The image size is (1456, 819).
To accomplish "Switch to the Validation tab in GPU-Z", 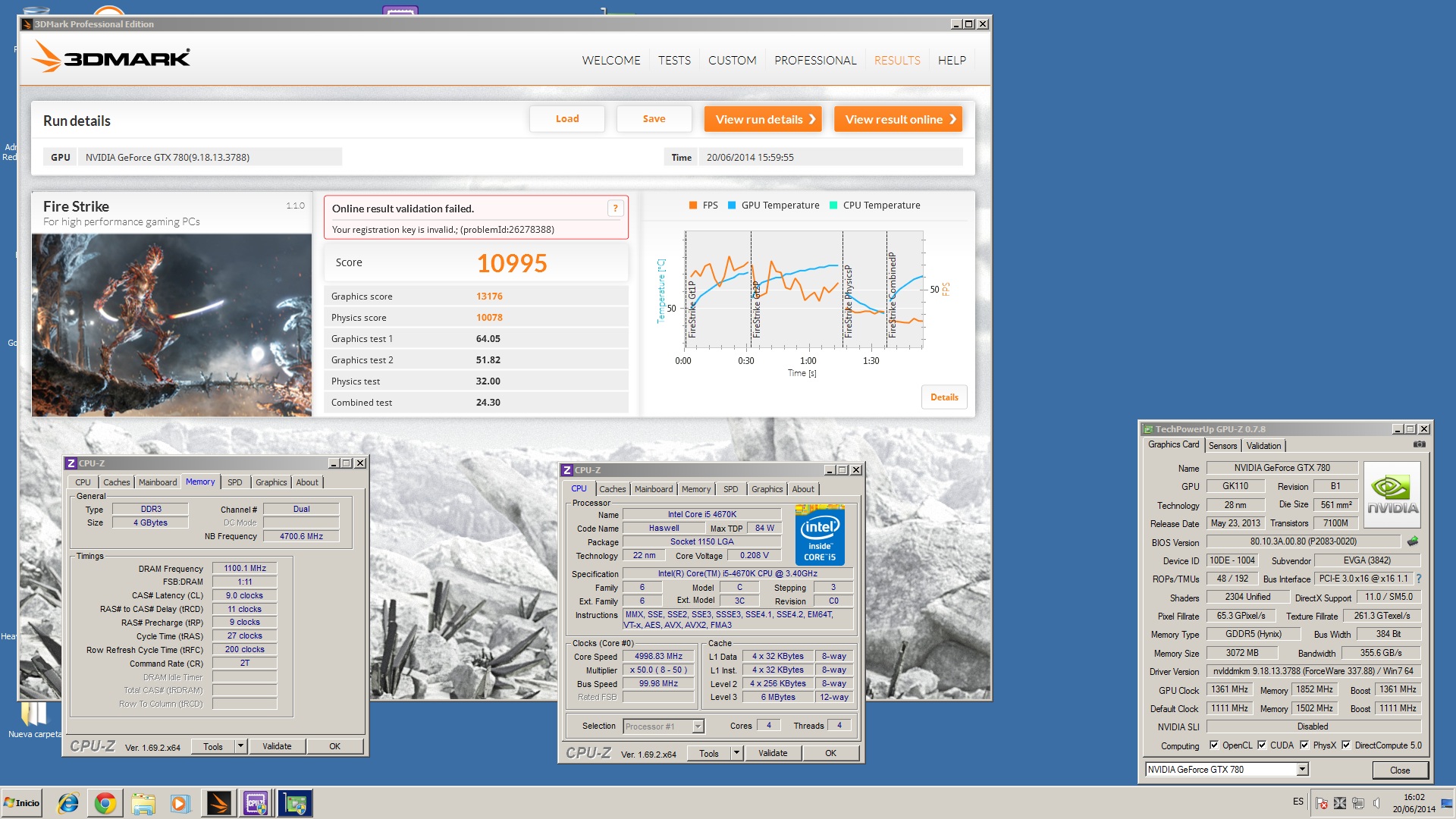I will (x=1263, y=446).
